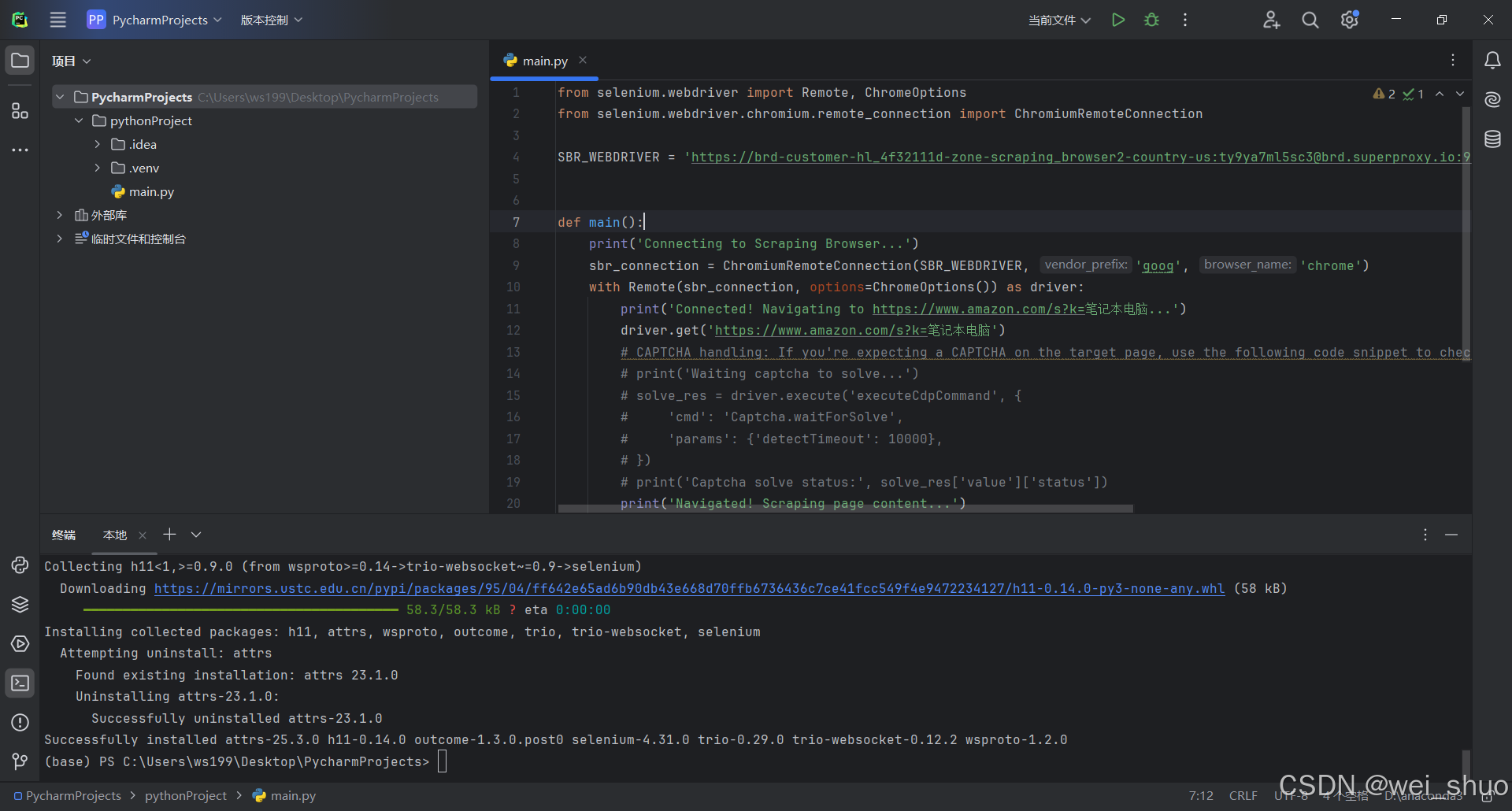Hide the terminal panel

[1451, 535]
